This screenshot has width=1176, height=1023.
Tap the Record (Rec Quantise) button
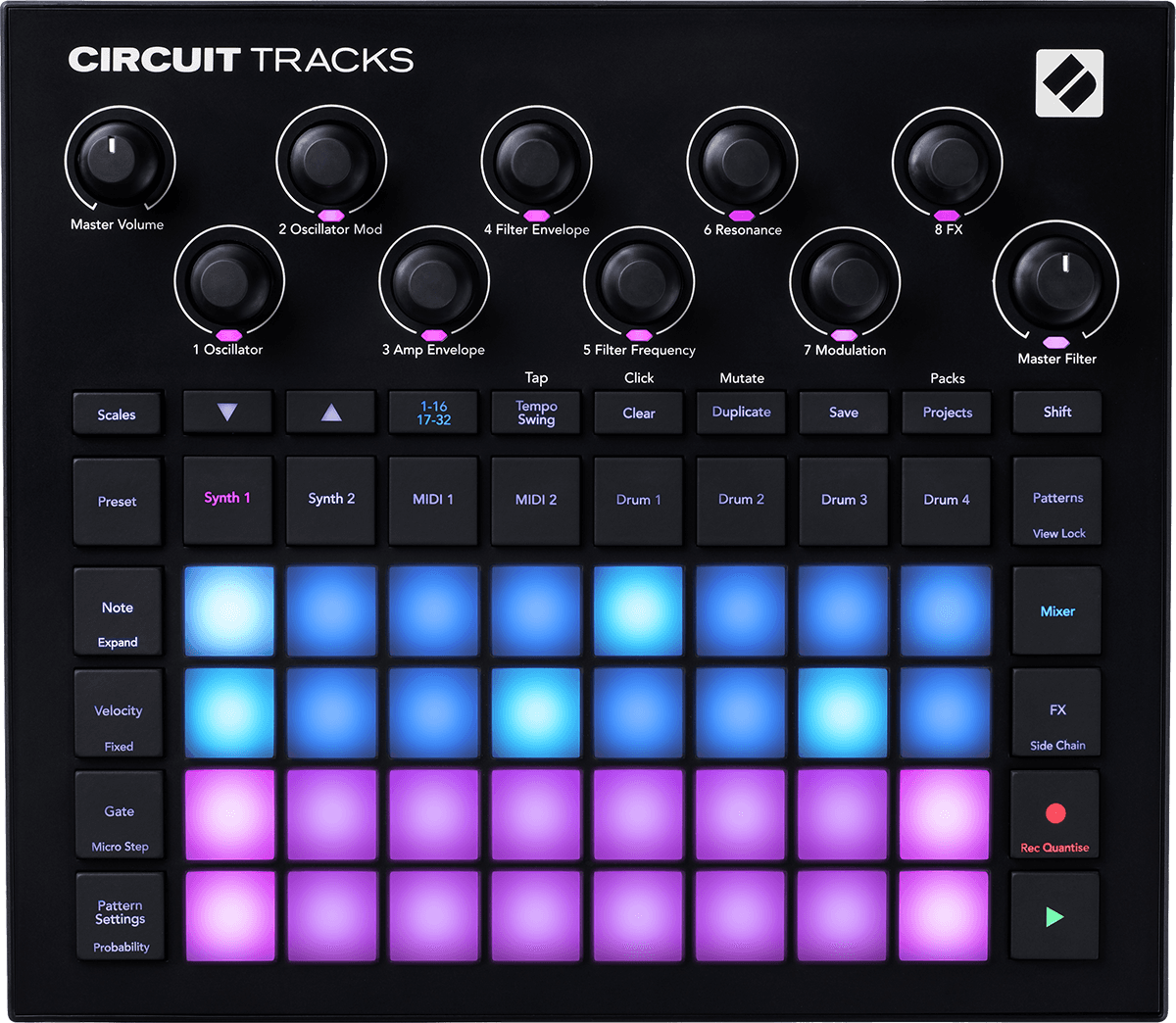pyautogui.click(x=1056, y=814)
